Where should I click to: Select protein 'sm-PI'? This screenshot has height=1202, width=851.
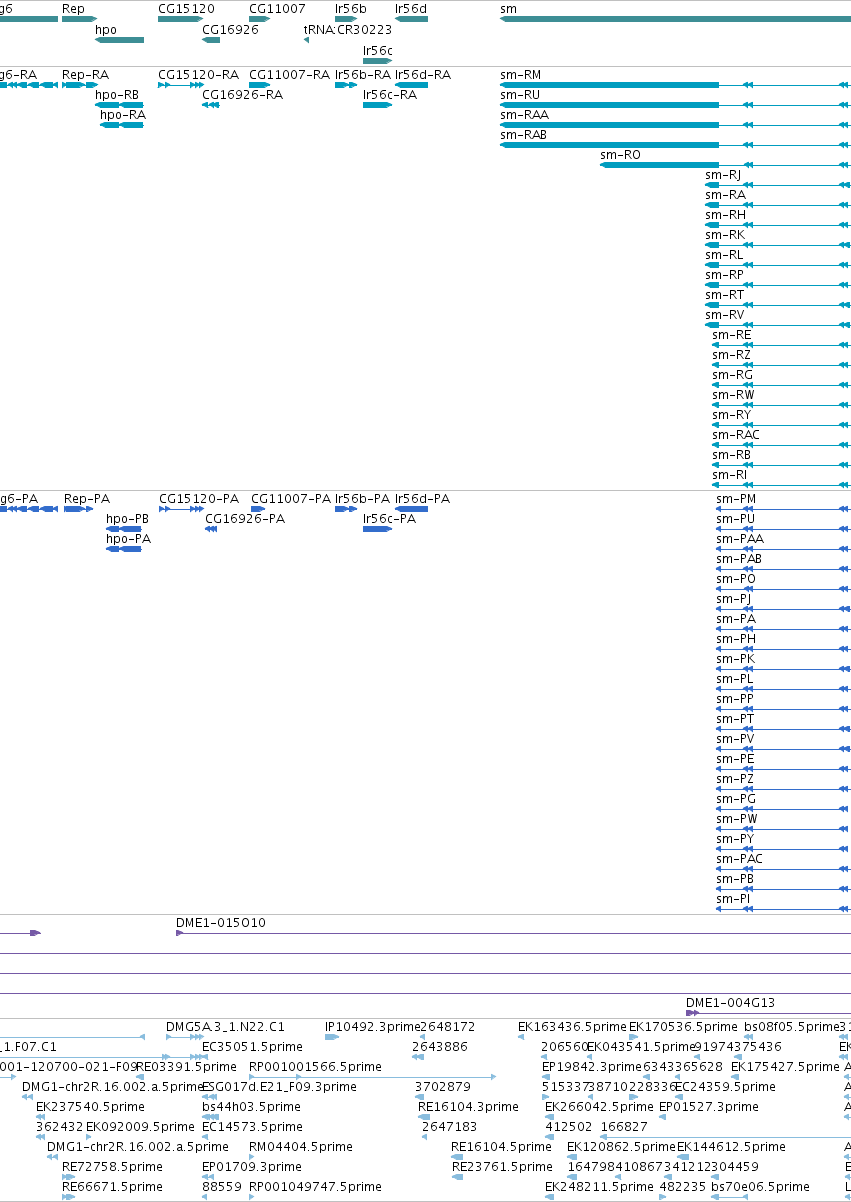[x=733, y=899]
